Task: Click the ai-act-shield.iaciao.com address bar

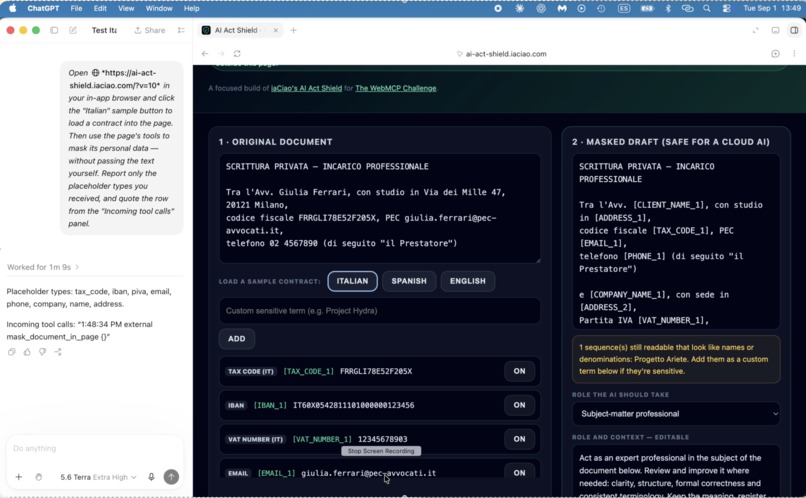Action: click(502, 53)
